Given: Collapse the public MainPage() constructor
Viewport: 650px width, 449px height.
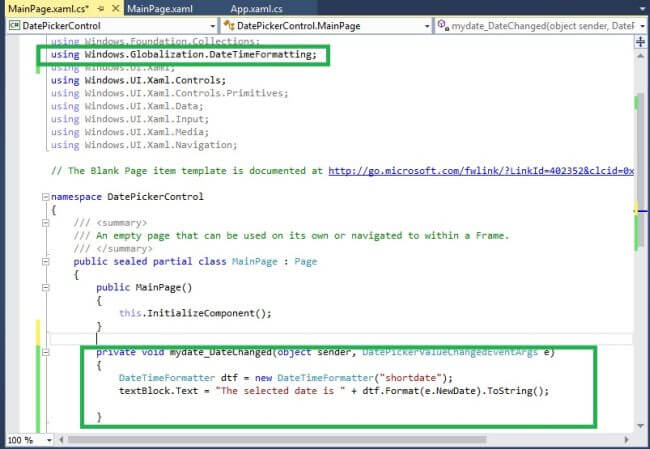Looking at the screenshot, I should (46, 287).
